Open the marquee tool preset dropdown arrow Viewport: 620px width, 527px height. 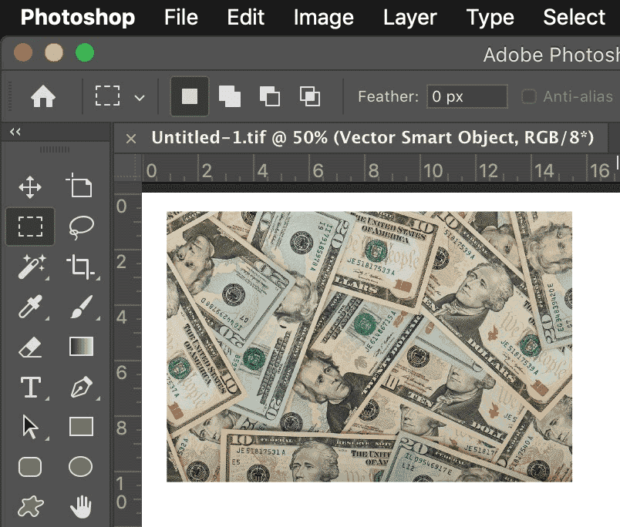click(139, 97)
